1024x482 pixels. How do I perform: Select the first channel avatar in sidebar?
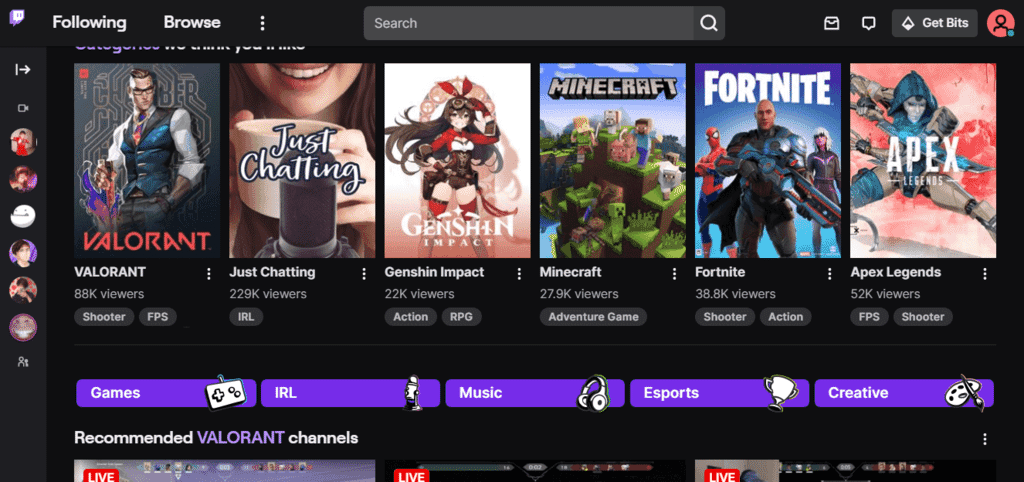[23, 142]
